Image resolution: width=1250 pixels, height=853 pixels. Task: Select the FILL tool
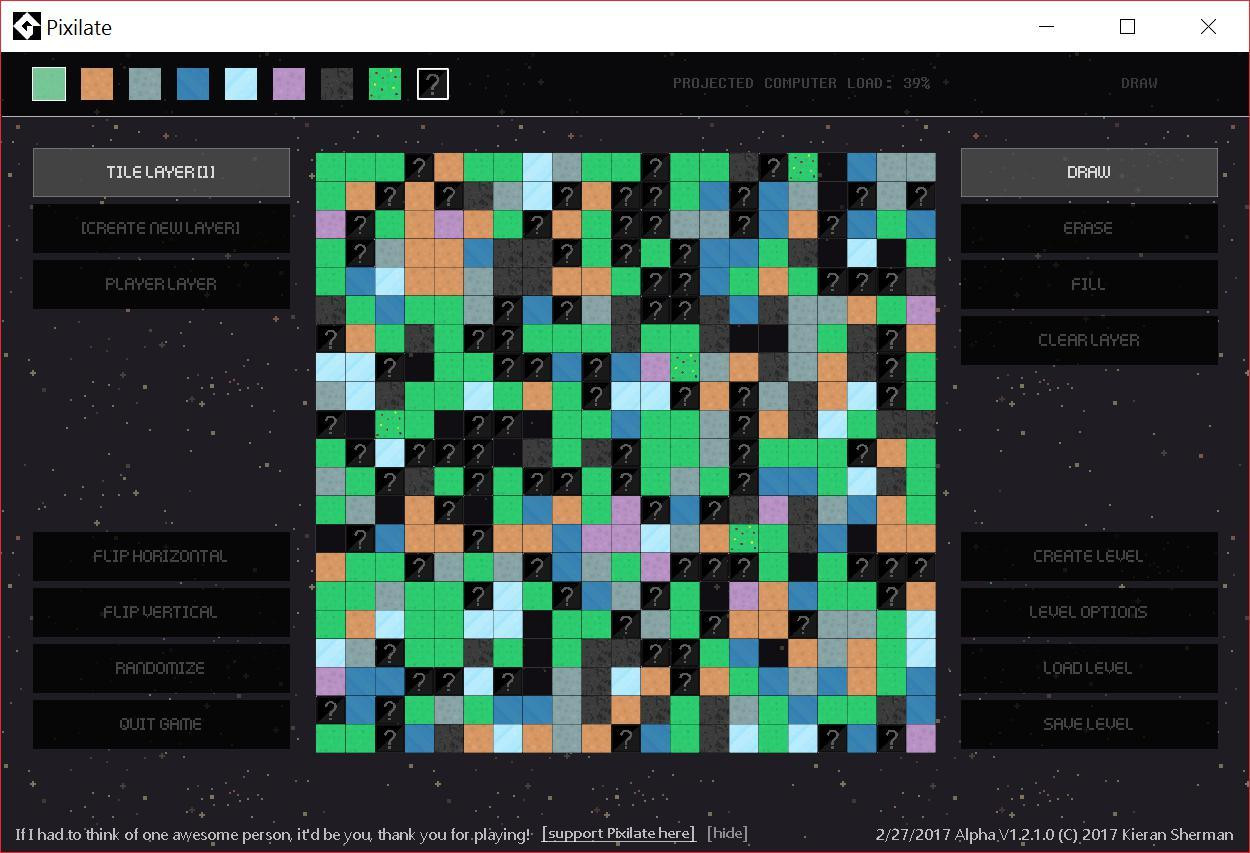[1089, 284]
